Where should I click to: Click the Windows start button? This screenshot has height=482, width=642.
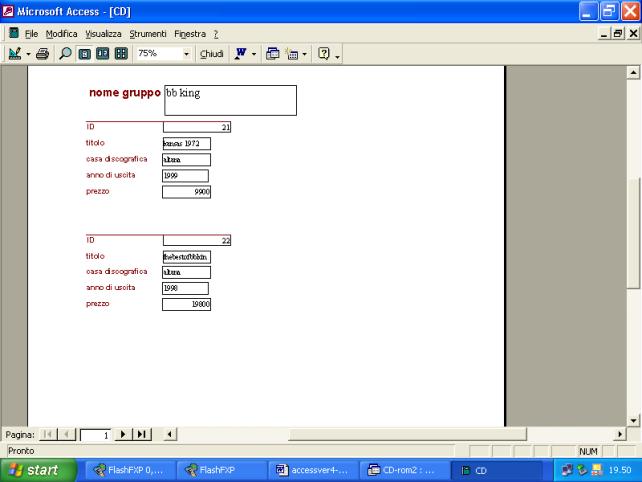tap(38, 470)
